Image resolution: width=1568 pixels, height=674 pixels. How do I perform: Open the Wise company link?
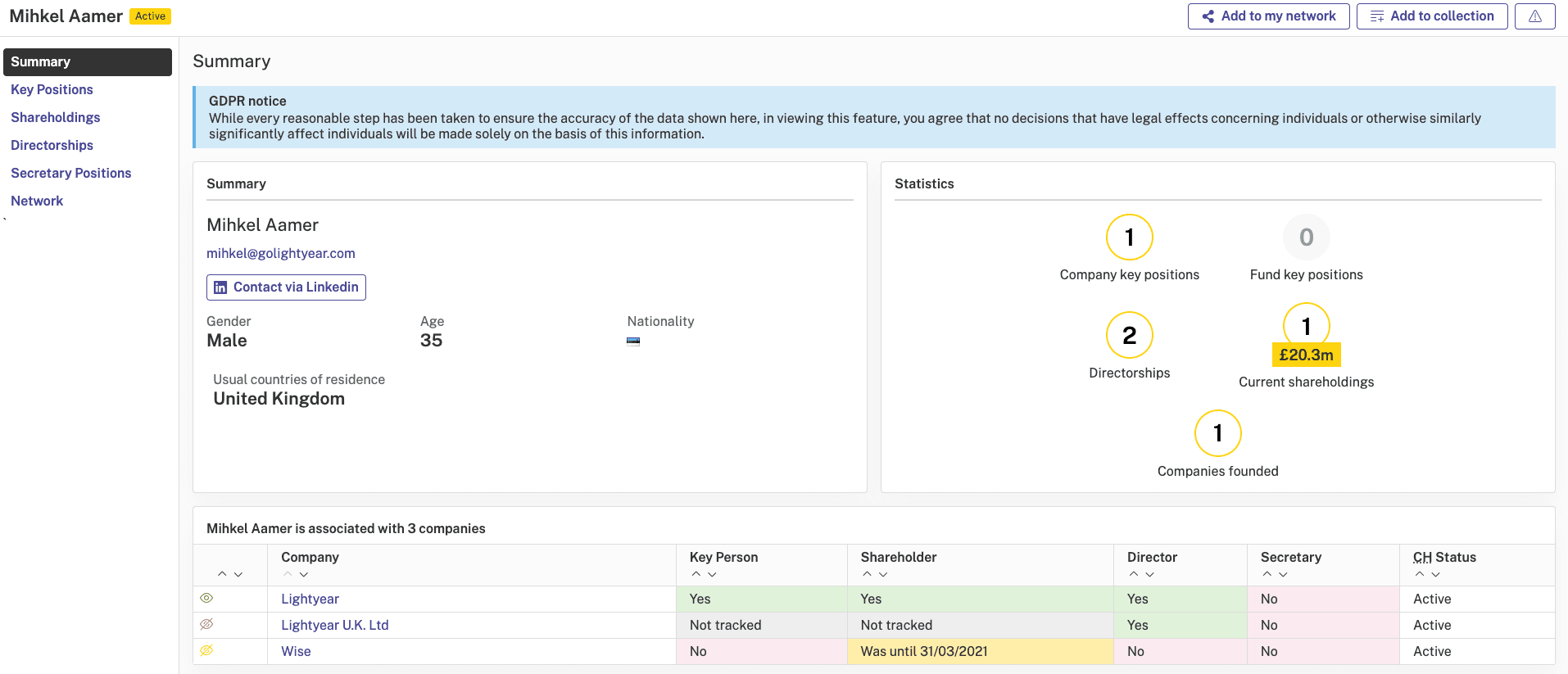pyautogui.click(x=296, y=651)
